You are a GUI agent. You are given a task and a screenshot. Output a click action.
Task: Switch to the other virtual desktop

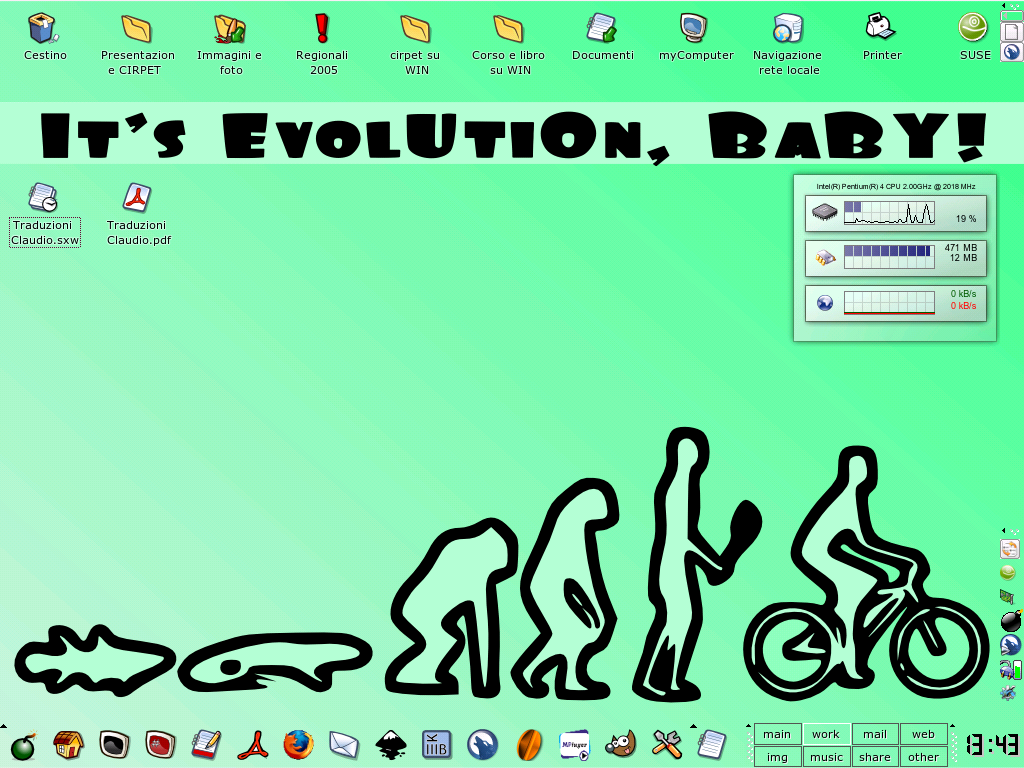pos(923,756)
